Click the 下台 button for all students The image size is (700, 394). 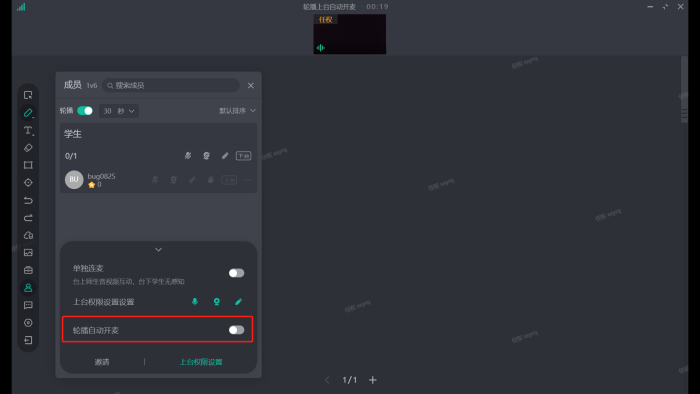point(243,156)
